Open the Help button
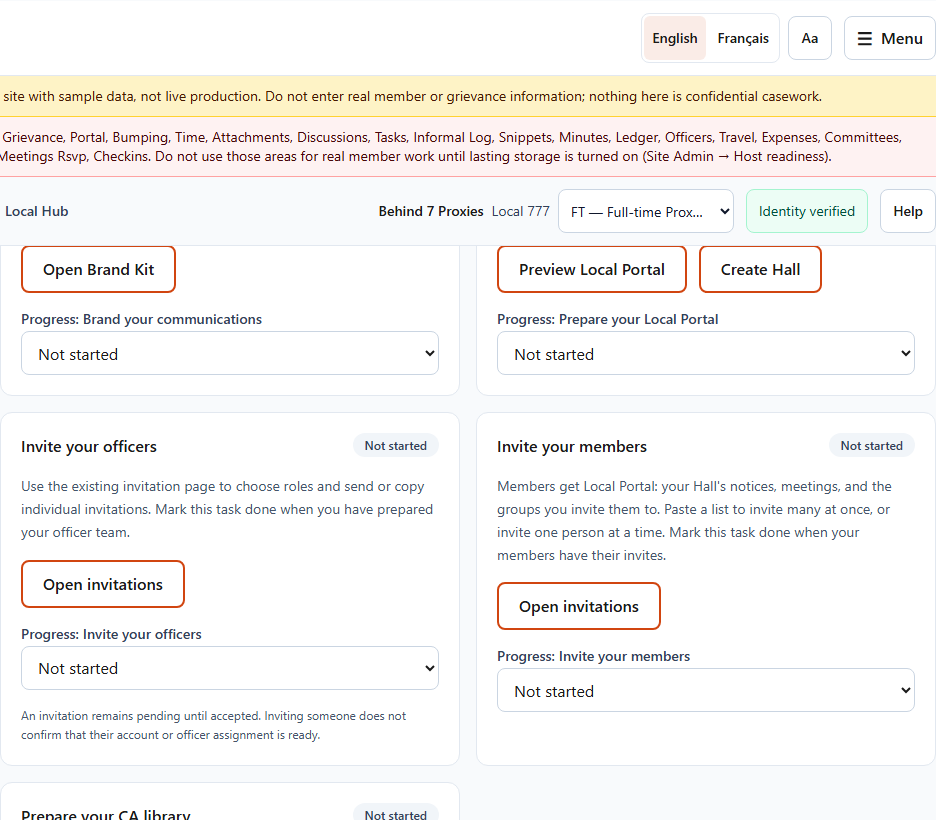 tap(907, 211)
